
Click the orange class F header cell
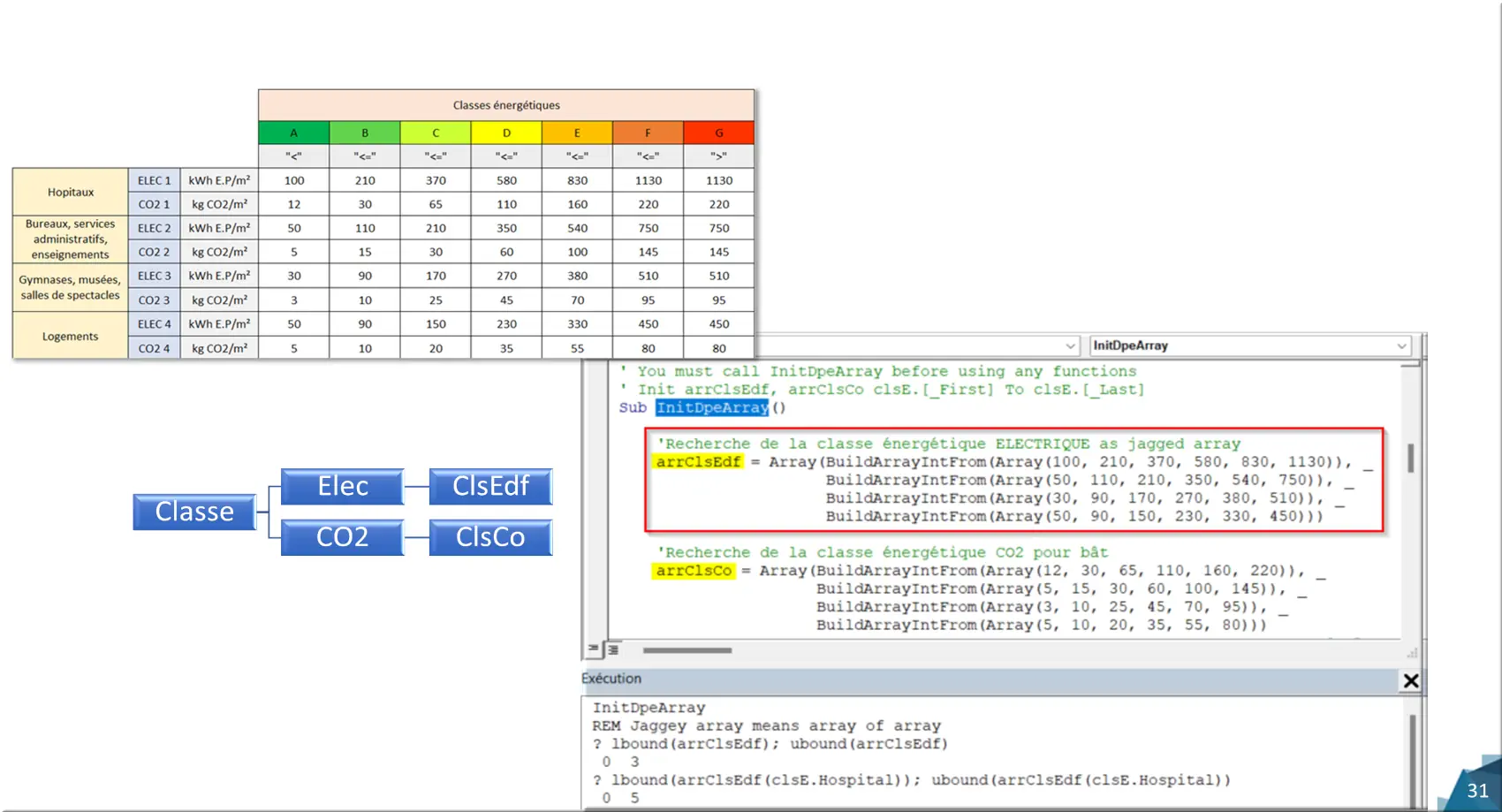[648, 133]
